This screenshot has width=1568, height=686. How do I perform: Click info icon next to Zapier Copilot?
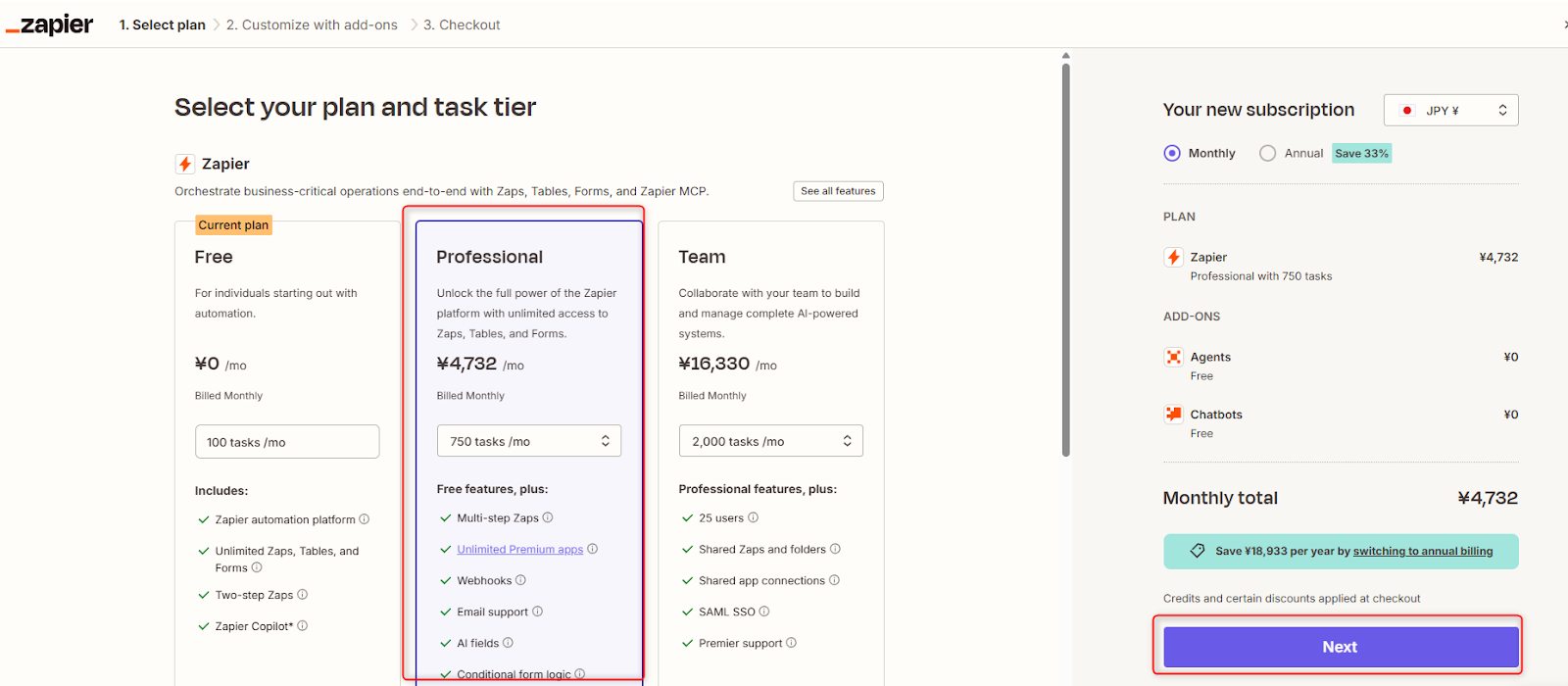303,626
